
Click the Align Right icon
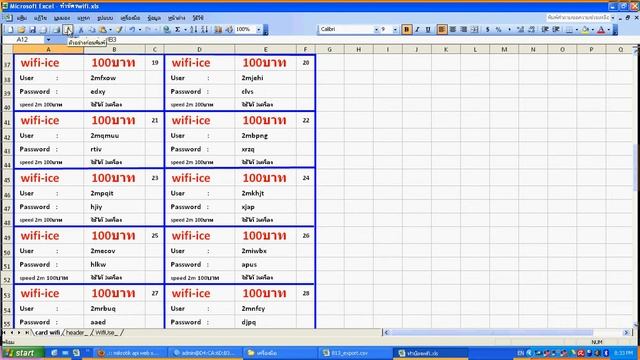[464, 29]
